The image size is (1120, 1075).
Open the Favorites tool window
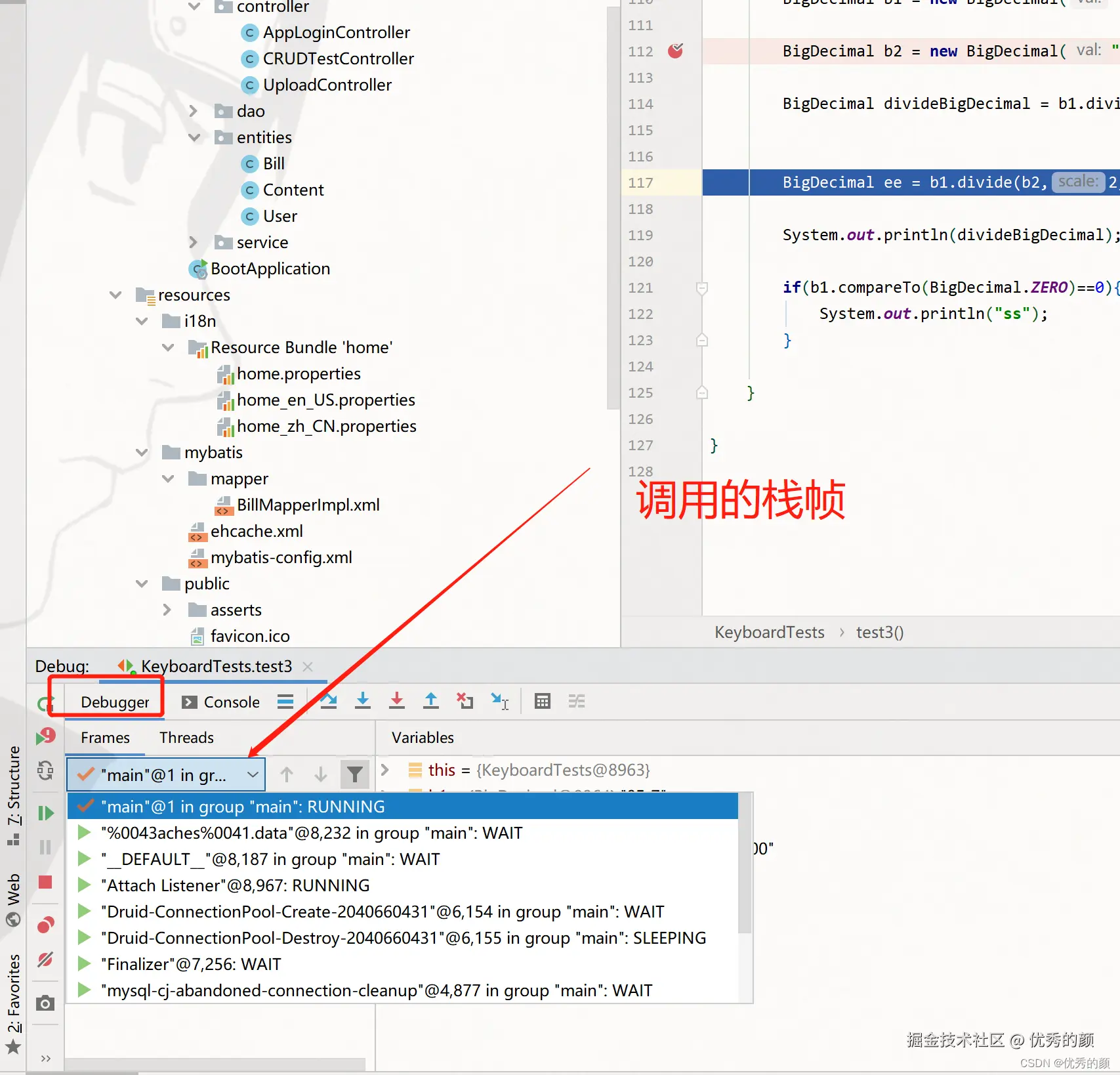point(14,1003)
